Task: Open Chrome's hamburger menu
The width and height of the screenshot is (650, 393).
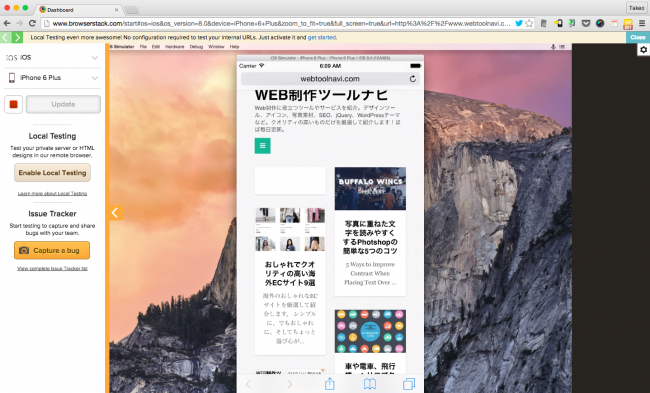Action: coord(642,24)
